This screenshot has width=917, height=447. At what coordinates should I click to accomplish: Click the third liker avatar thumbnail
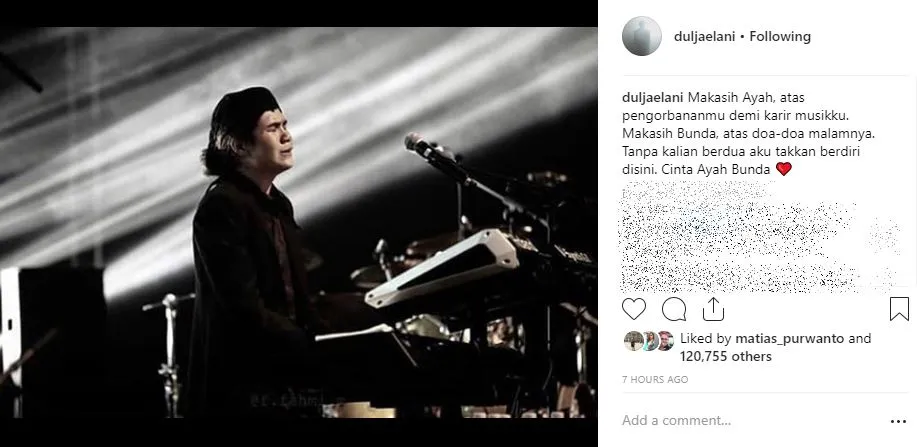pos(666,341)
